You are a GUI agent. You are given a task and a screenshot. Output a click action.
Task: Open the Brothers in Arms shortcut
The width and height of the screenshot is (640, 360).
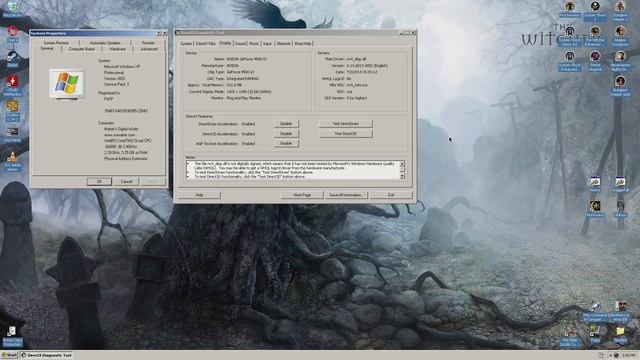(620, 312)
